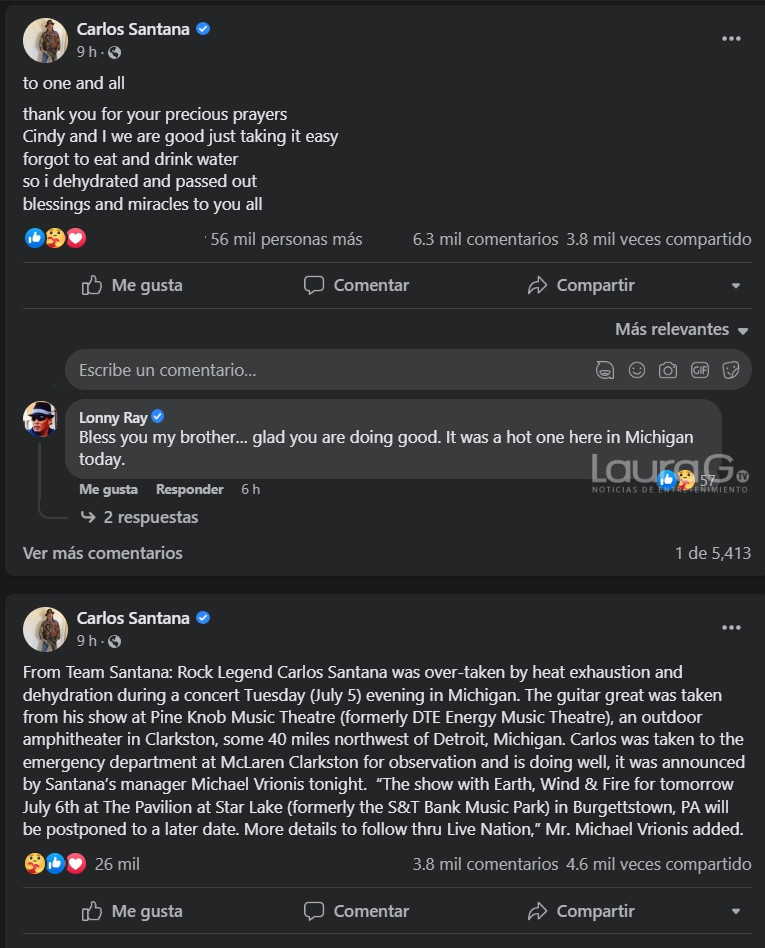
Task: Open the emoji picker in comment box
Action: point(636,370)
